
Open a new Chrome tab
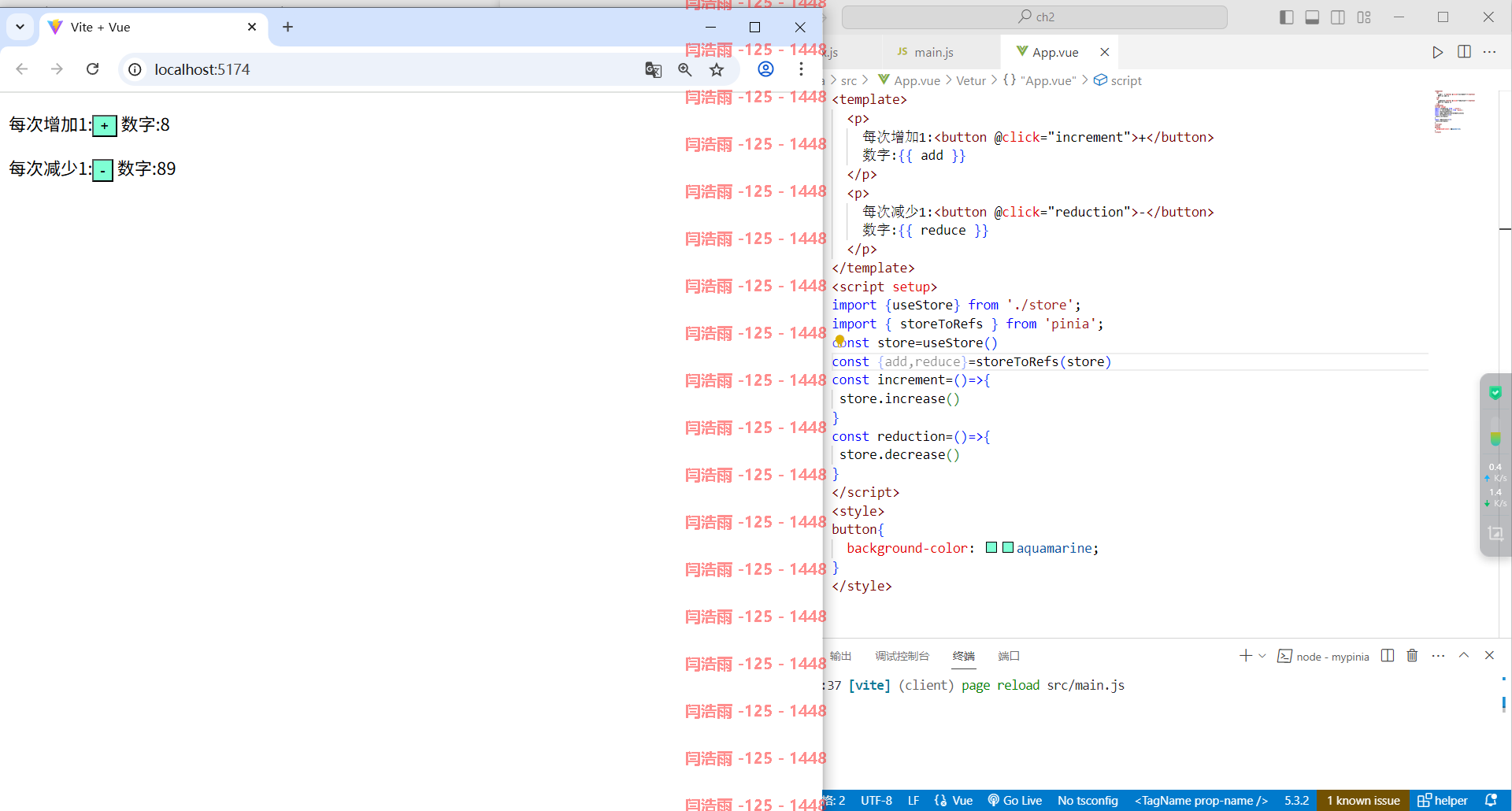point(287,27)
